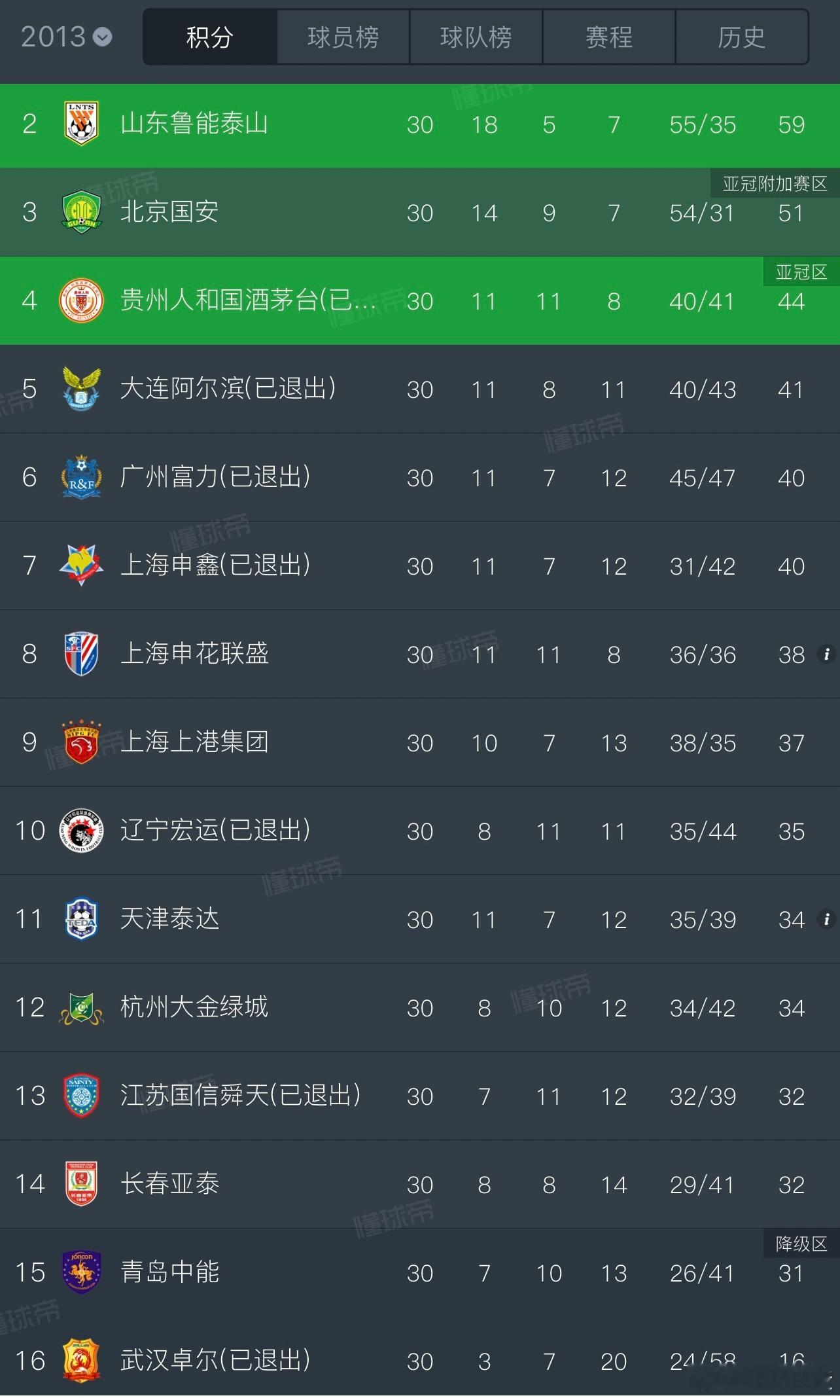This screenshot has width=840, height=1400.
Task: Open the 赛程 tab
Action: tap(608, 37)
